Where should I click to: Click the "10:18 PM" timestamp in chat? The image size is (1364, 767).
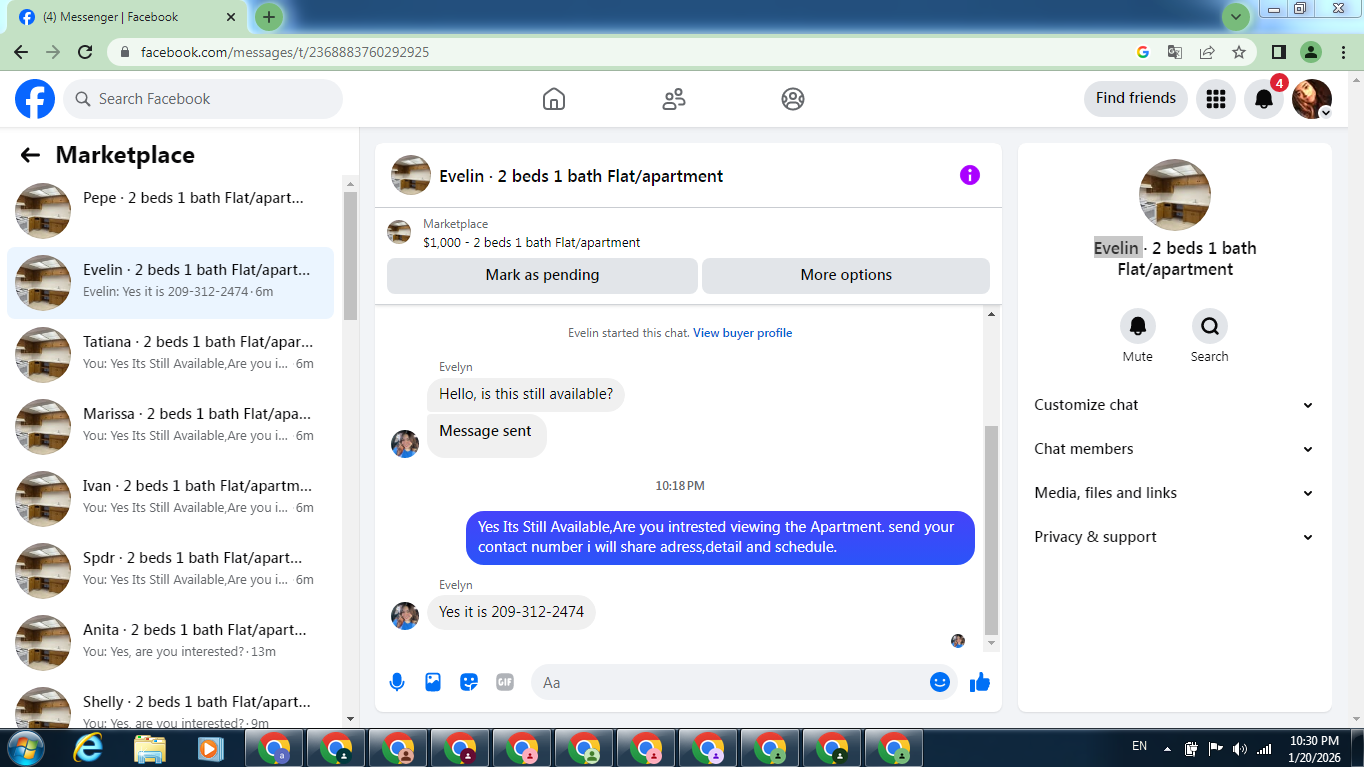pos(680,486)
